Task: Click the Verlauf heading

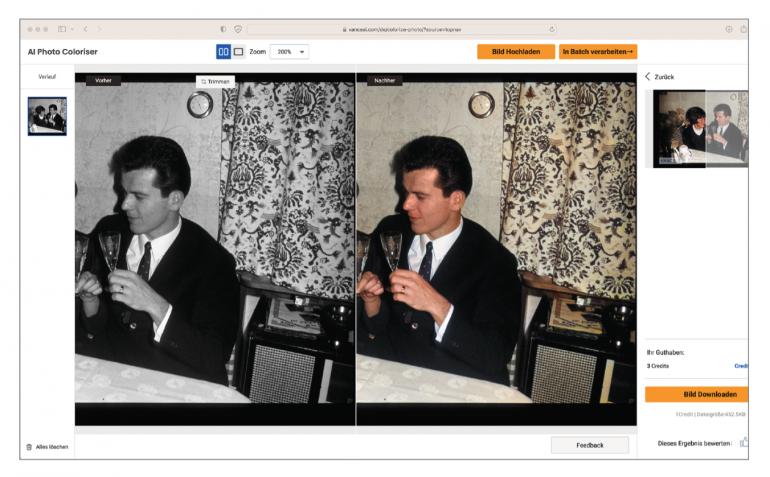Action: point(47,77)
